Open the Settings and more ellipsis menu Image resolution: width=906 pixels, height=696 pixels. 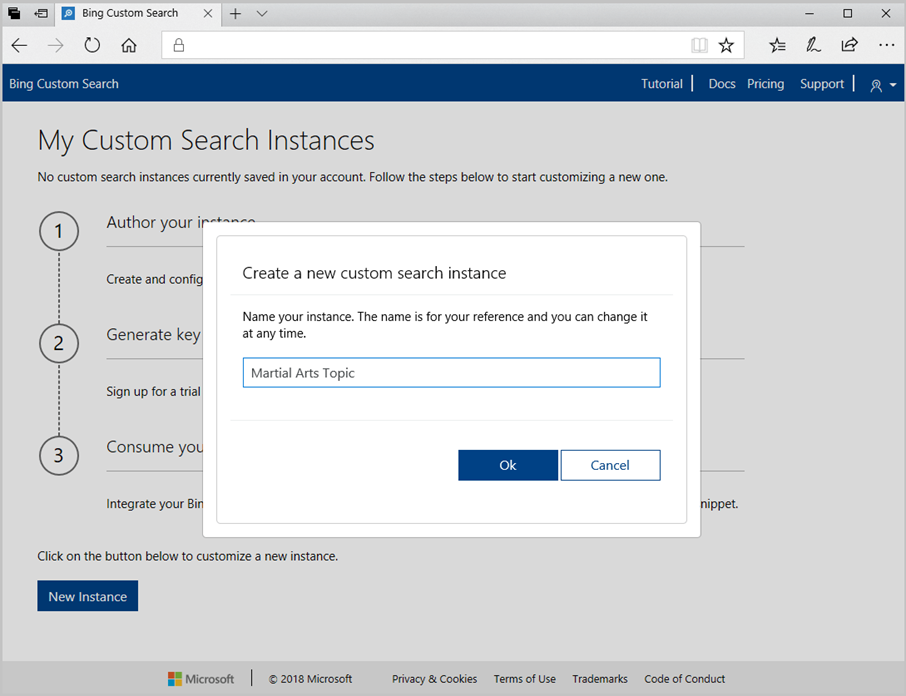tap(887, 45)
